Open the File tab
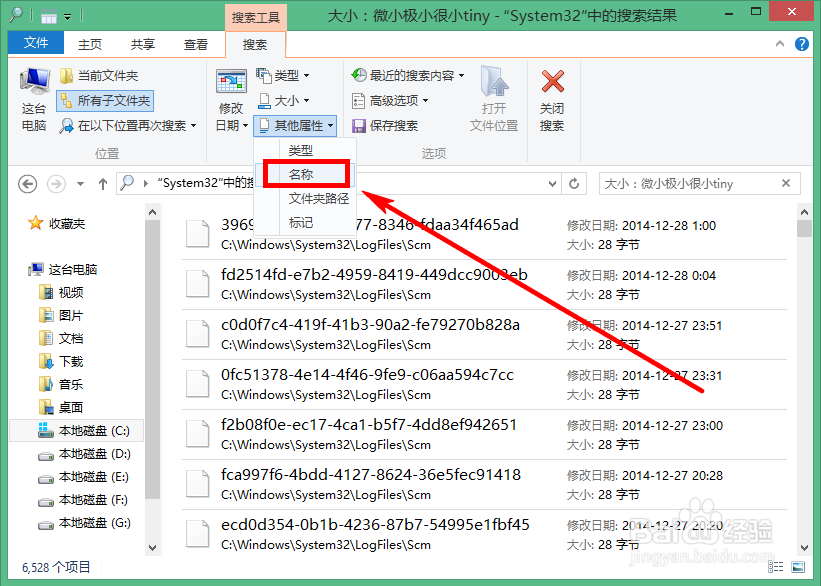Image resolution: width=821 pixels, height=586 pixels. coord(36,43)
